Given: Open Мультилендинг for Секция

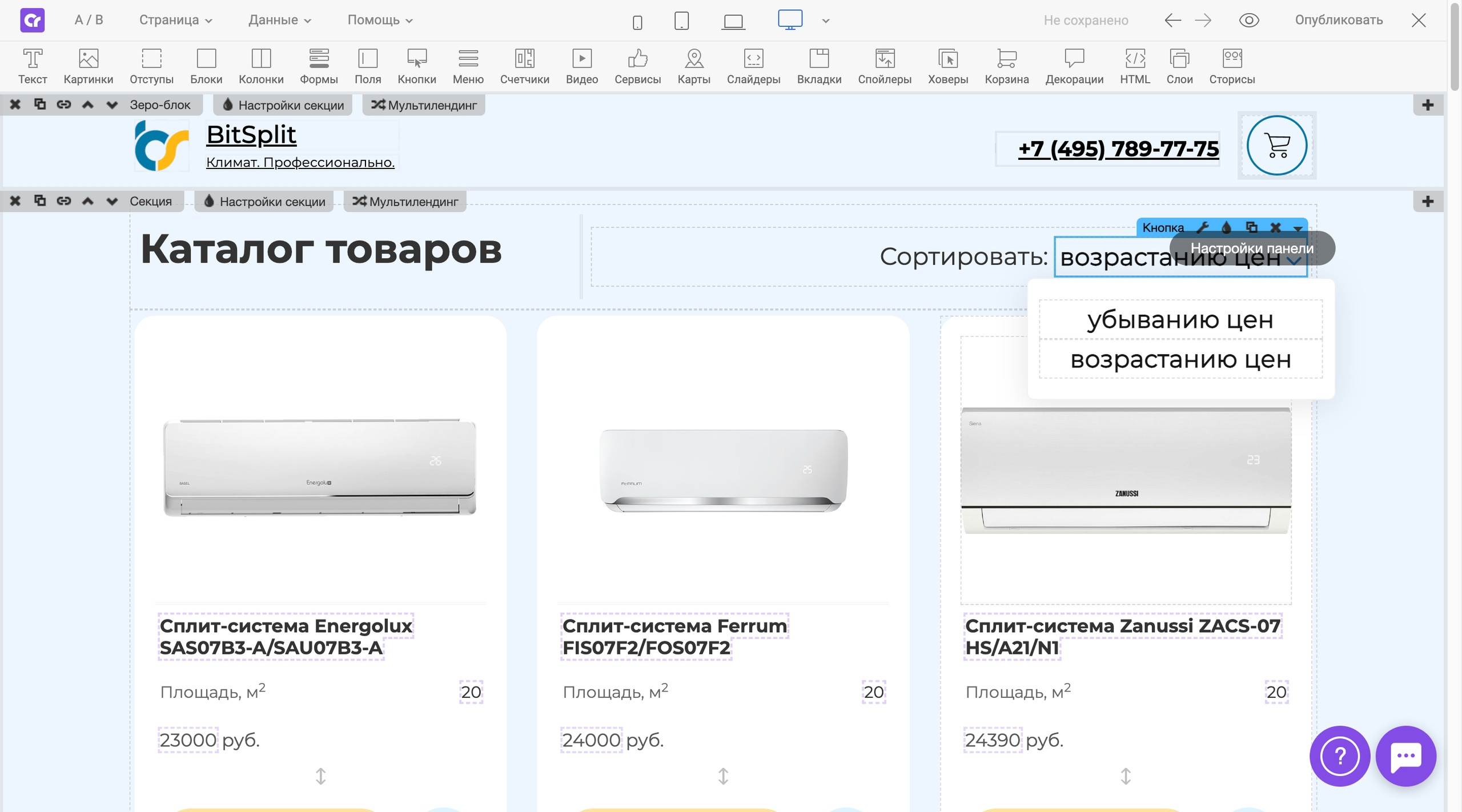Looking at the screenshot, I should pyautogui.click(x=405, y=202).
